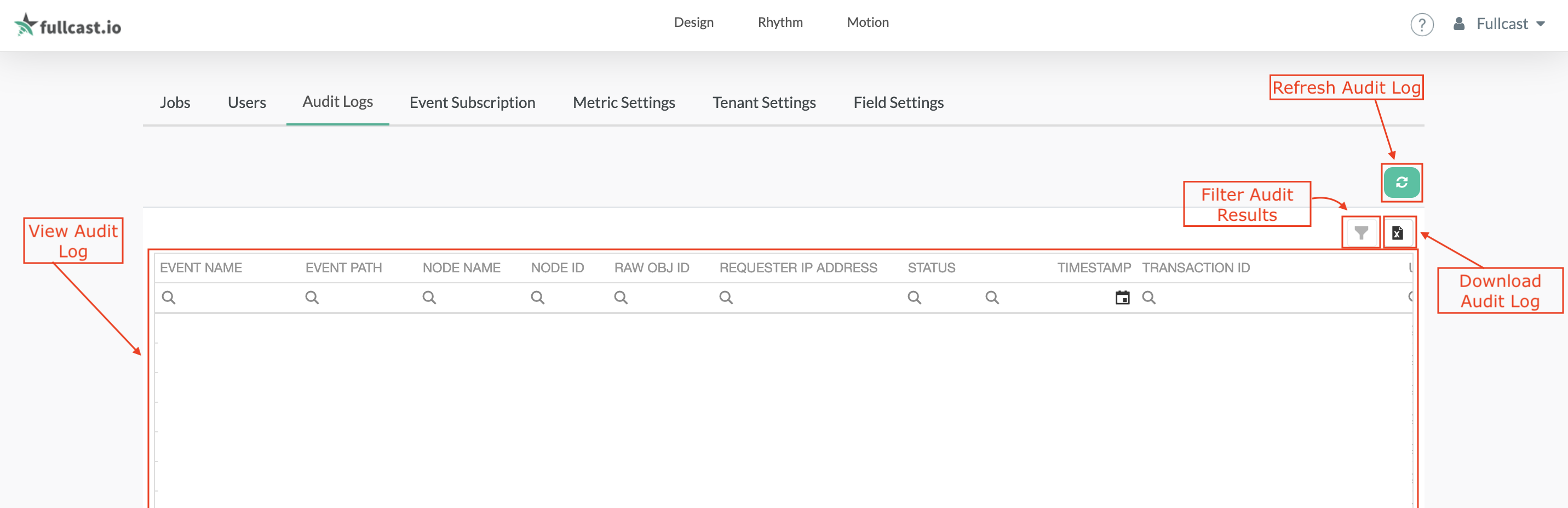Image resolution: width=1568 pixels, height=508 pixels.
Task: Navigate to the Rhythm menu item
Action: point(780,22)
